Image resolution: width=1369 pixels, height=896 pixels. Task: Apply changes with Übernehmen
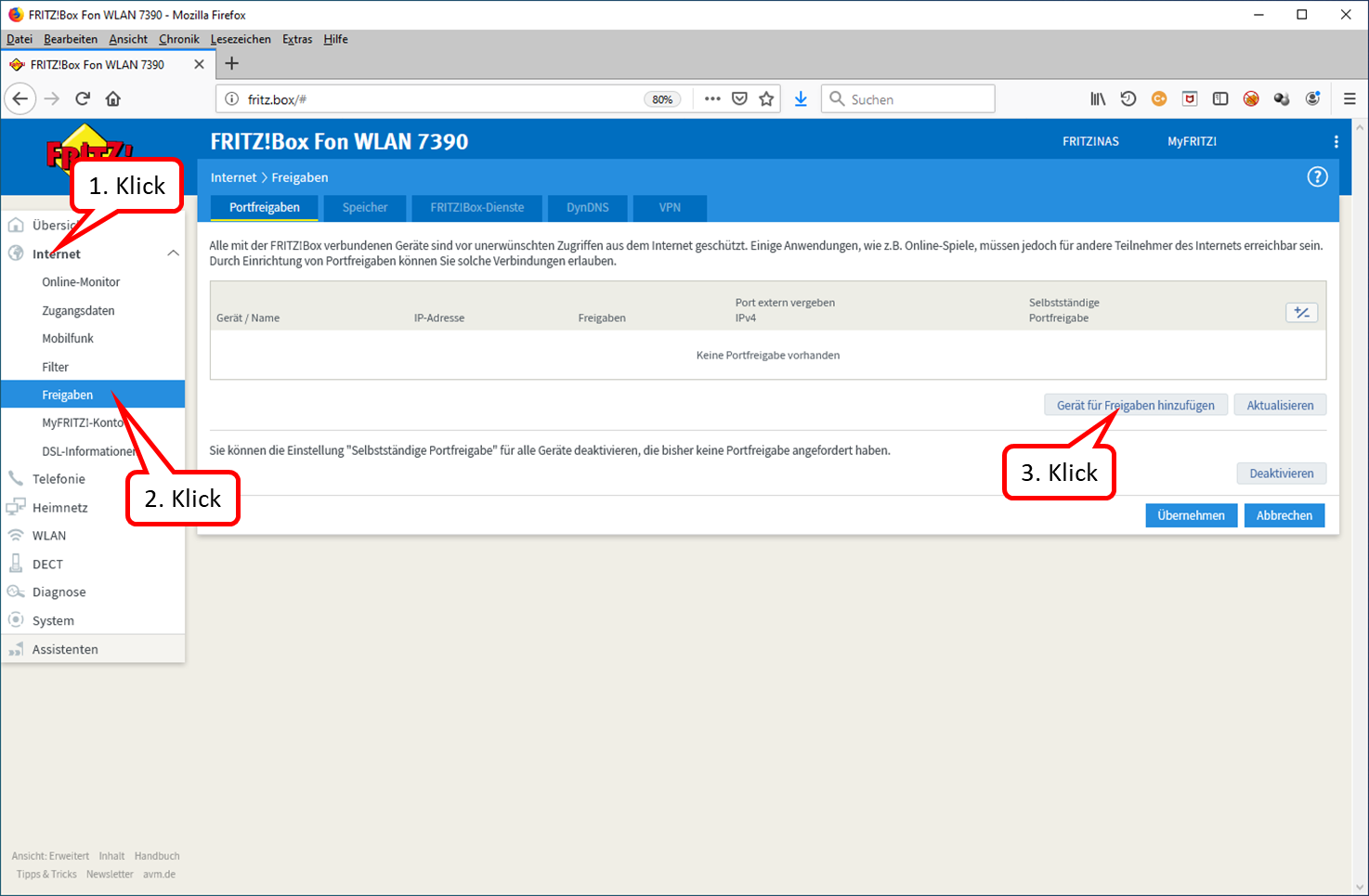[x=1192, y=515]
